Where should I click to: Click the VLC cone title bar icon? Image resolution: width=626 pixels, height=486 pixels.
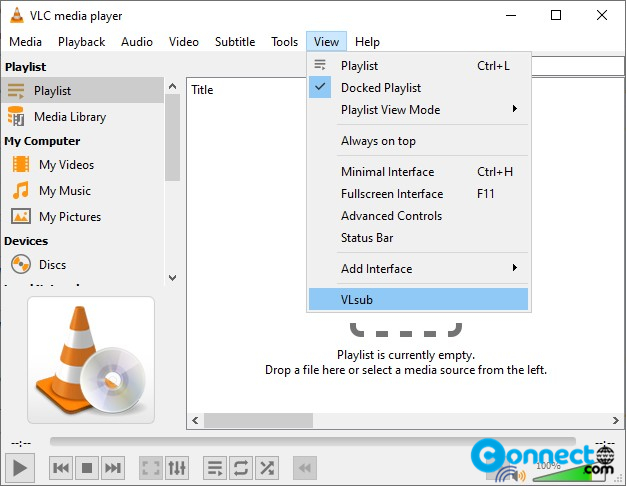click(x=16, y=15)
